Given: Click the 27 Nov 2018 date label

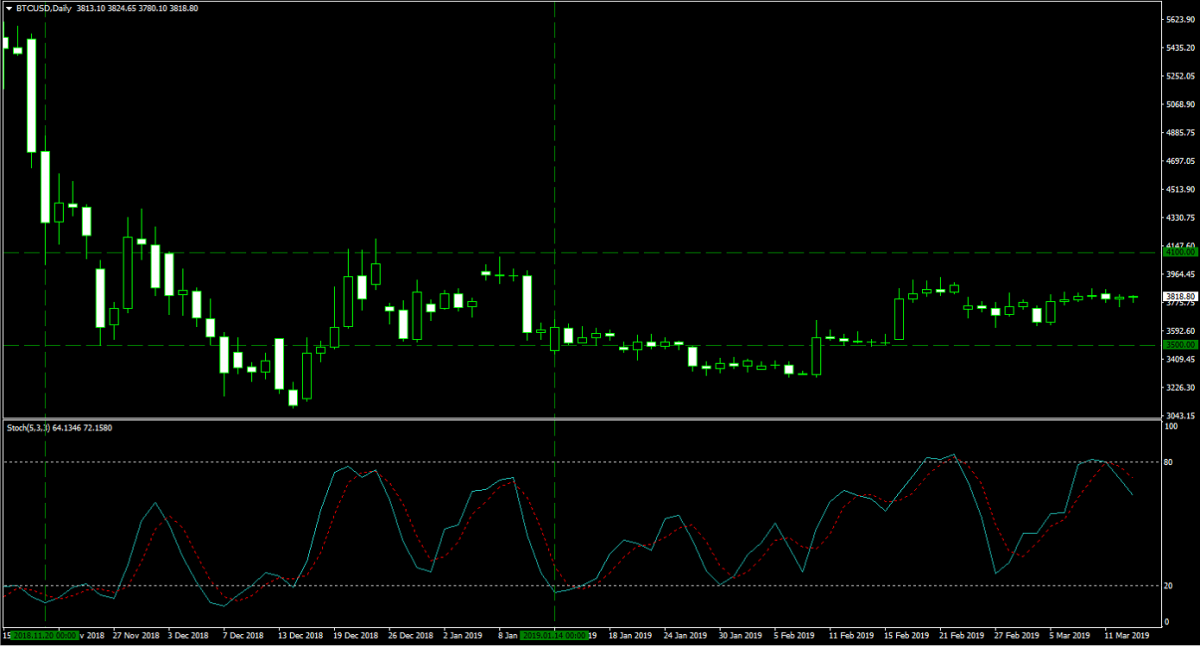Looking at the screenshot, I should click(x=136, y=635).
